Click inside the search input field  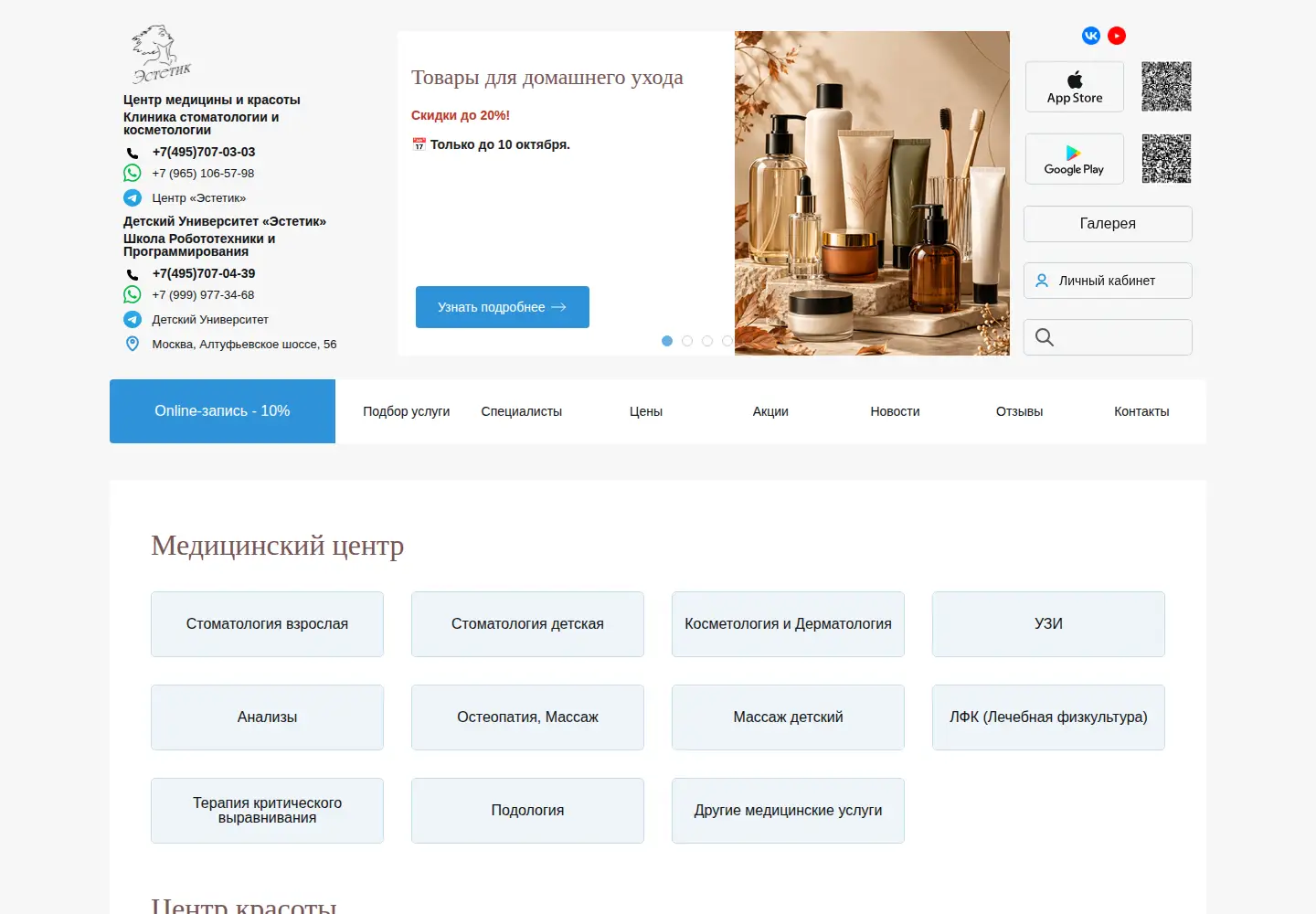(x=1108, y=337)
